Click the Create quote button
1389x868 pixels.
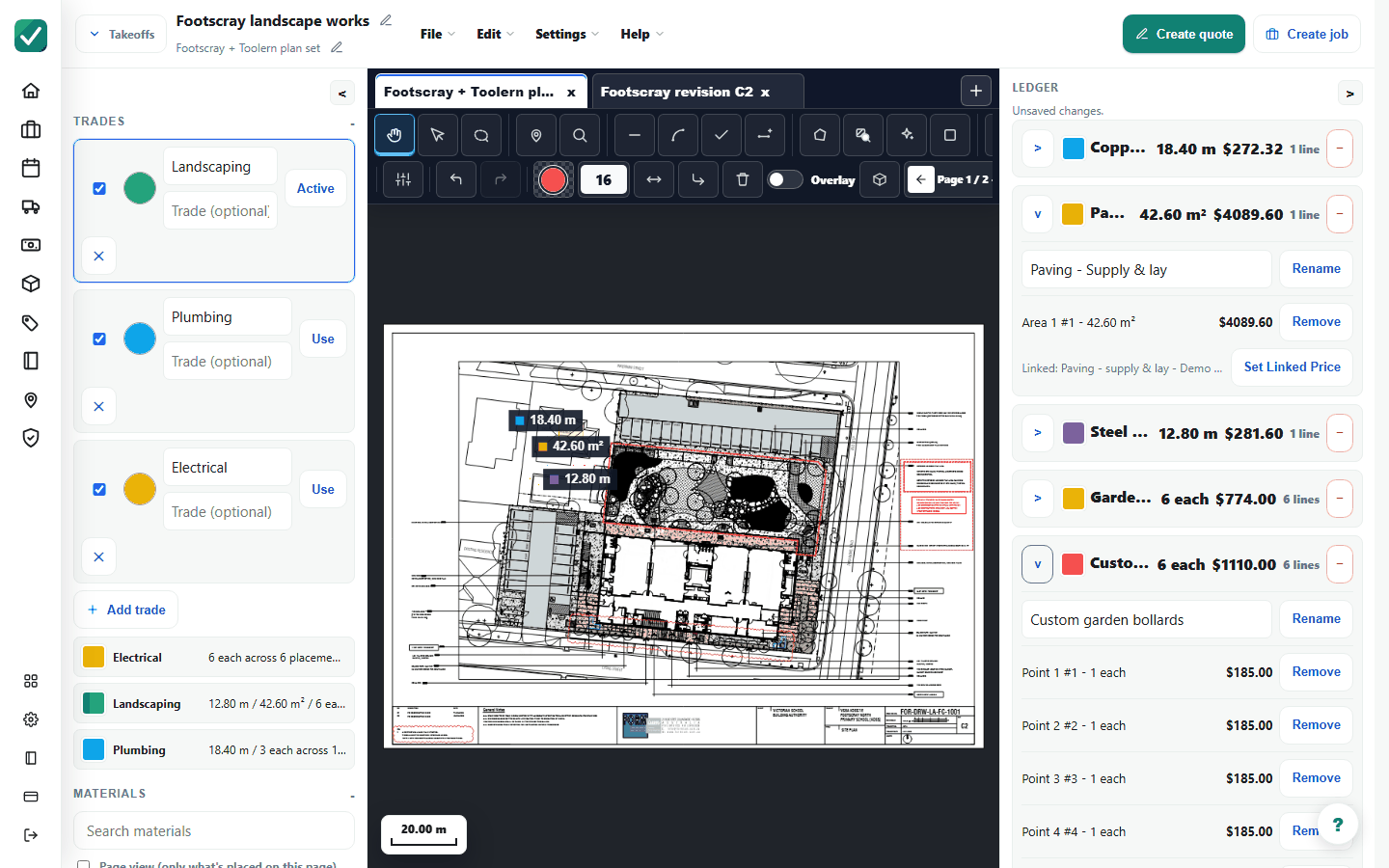[1184, 34]
